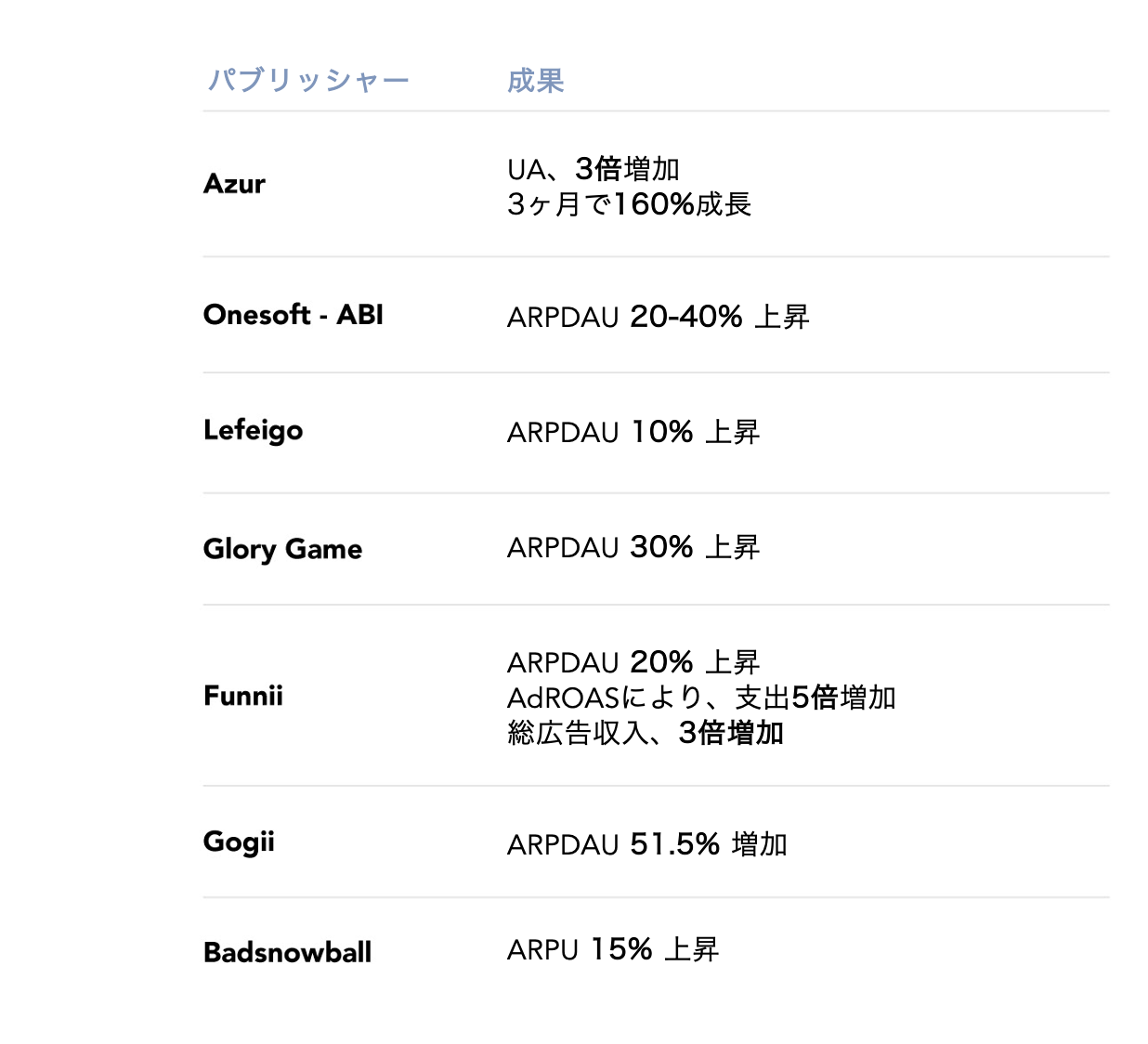Click the AdROAS word in Funnii's results

point(563,698)
